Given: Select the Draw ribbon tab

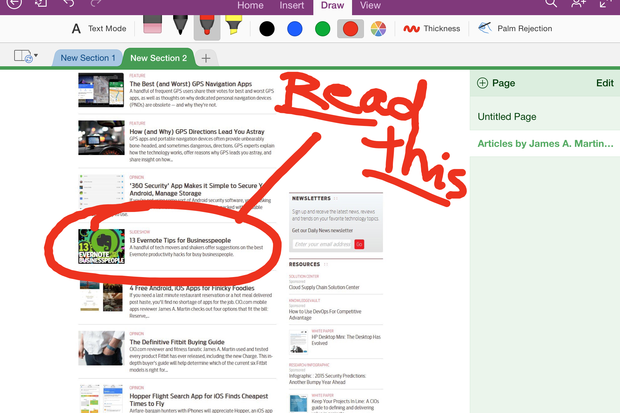Looking at the screenshot, I should (333, 6).
